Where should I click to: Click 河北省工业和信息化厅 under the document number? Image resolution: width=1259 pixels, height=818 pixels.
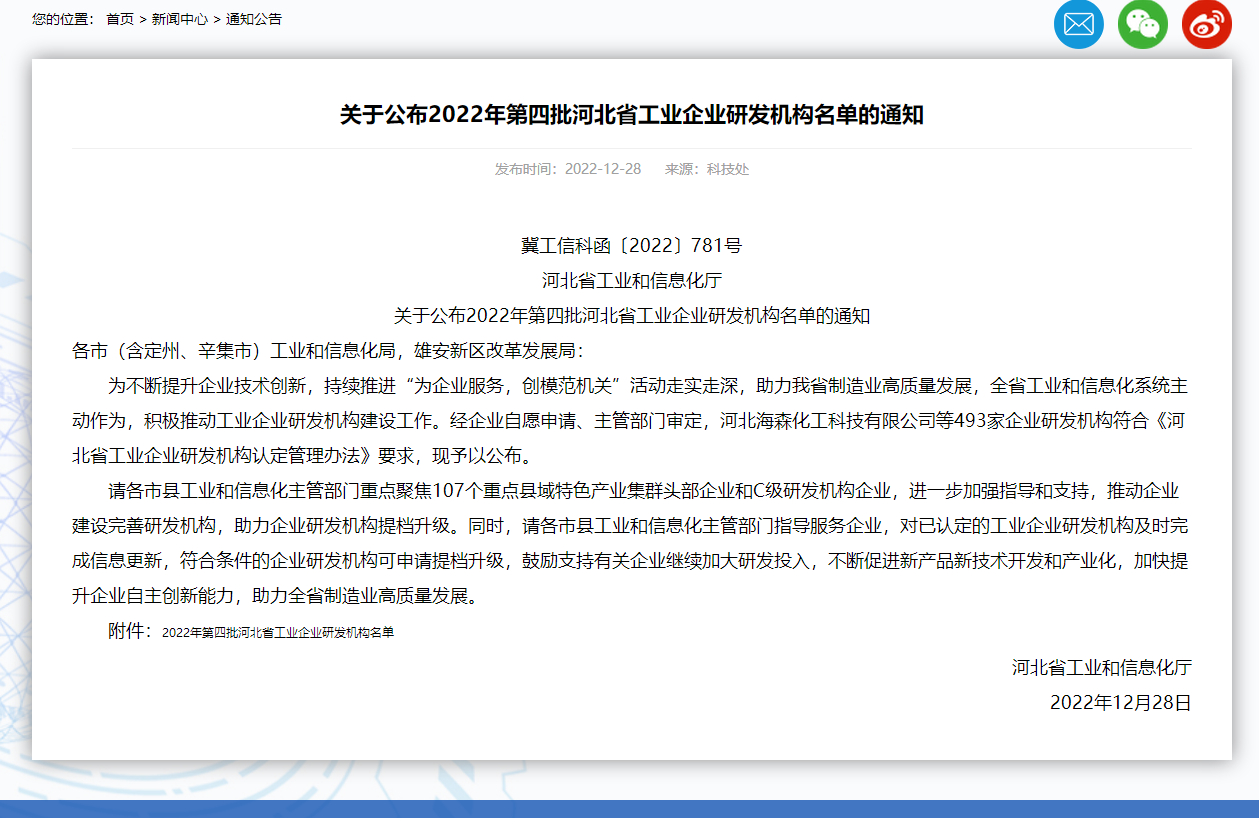[x=631, y=281]
